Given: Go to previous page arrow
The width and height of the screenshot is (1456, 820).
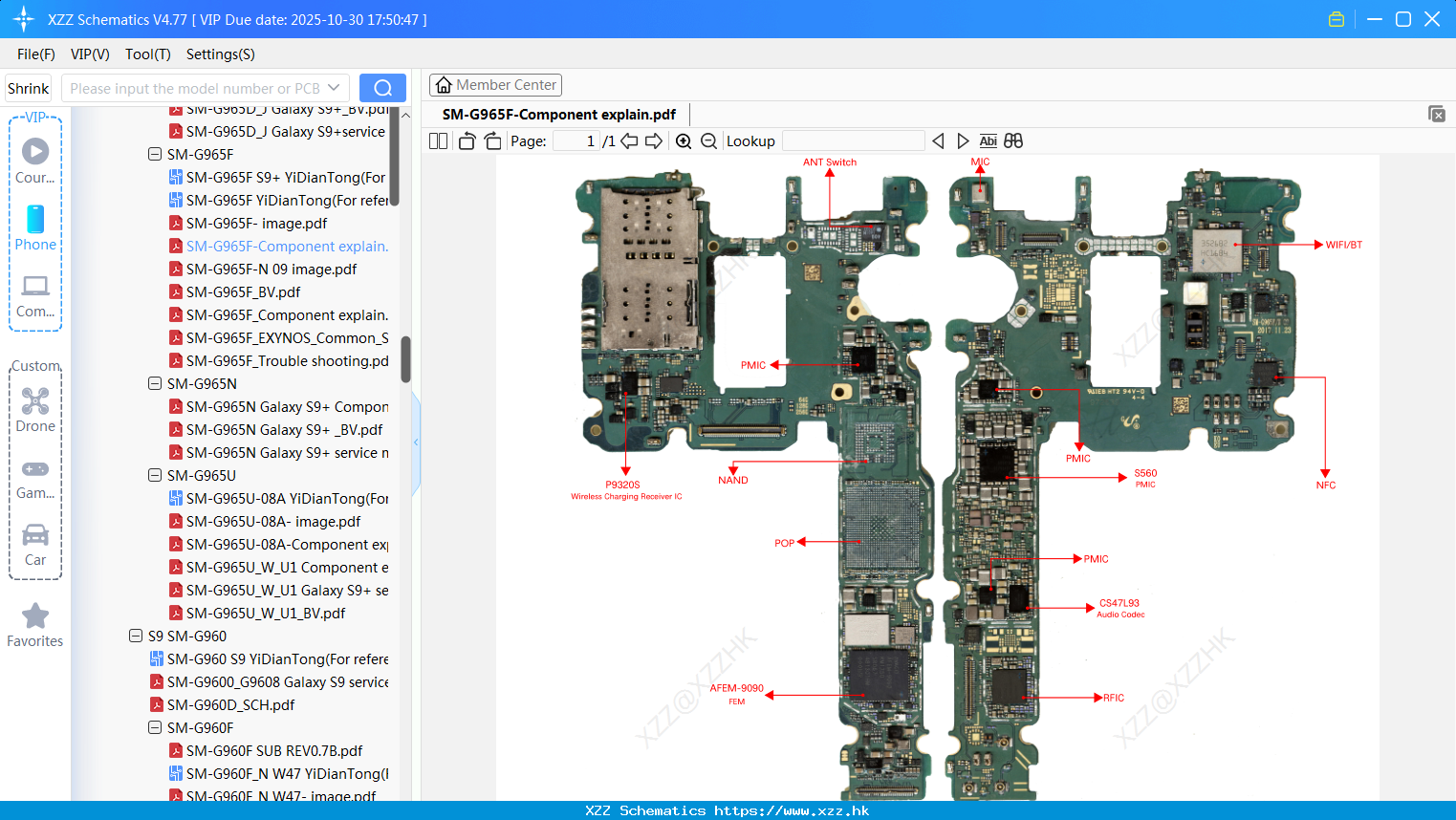Looking at the screenshot, I should tap(629, 141).
